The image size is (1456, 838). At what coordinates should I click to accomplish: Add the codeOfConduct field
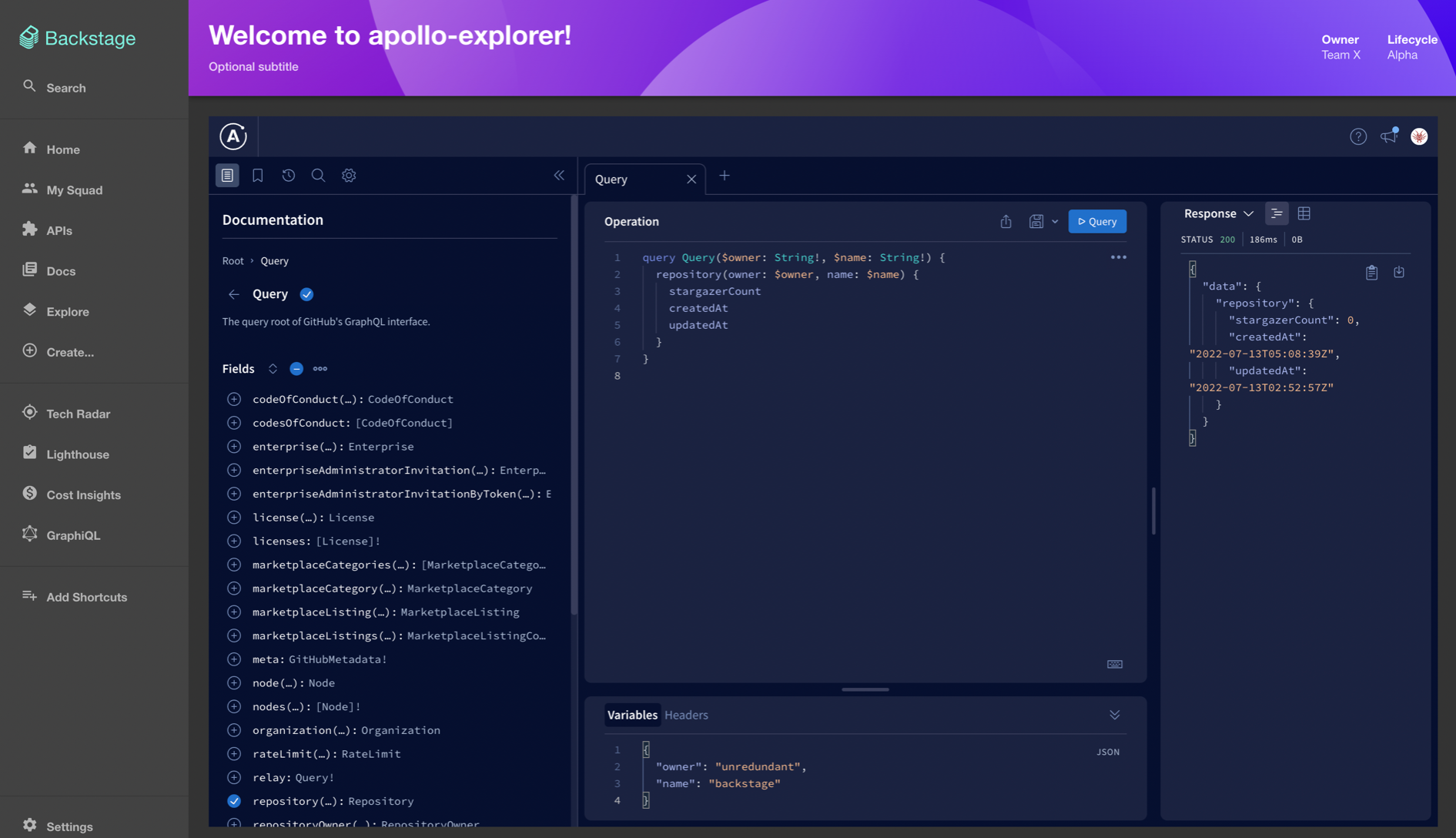coord(234,399)
